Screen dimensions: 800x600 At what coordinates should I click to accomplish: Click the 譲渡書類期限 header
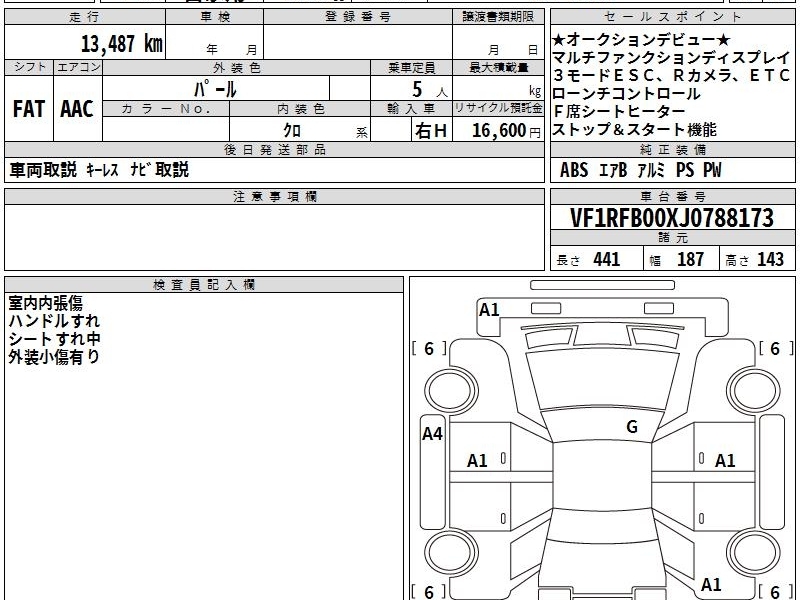[498, 17]
